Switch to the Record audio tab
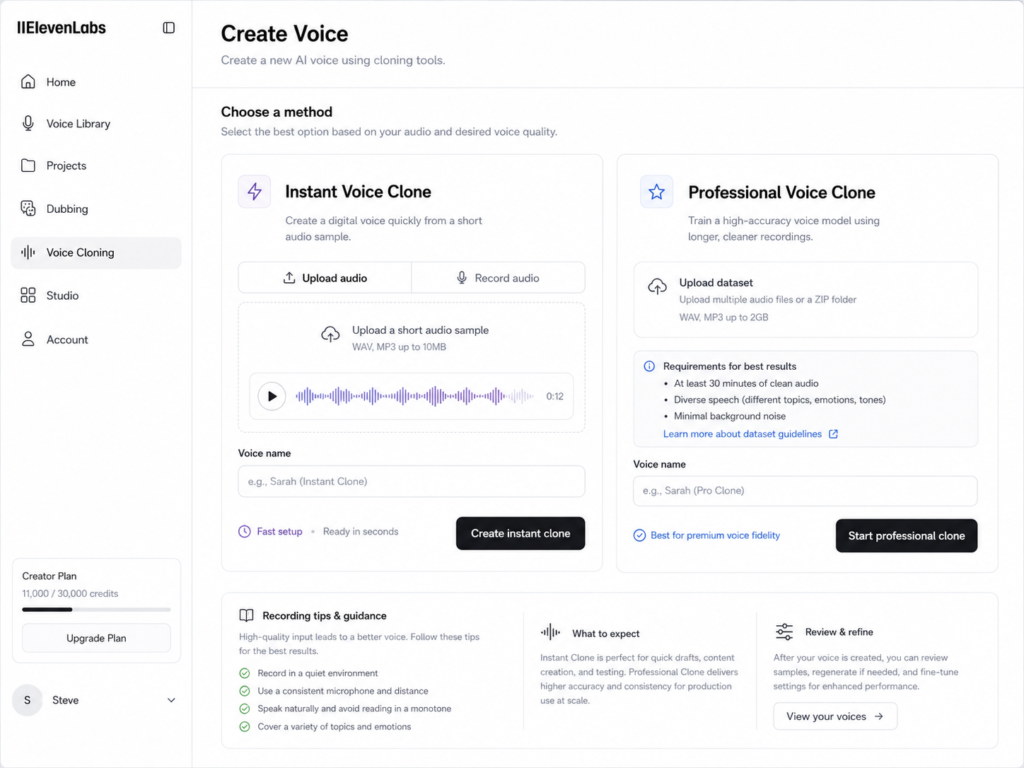Image resolution: width=1024 pixels, height=768 pixels. pyautogui.click(x=498, y=278)
